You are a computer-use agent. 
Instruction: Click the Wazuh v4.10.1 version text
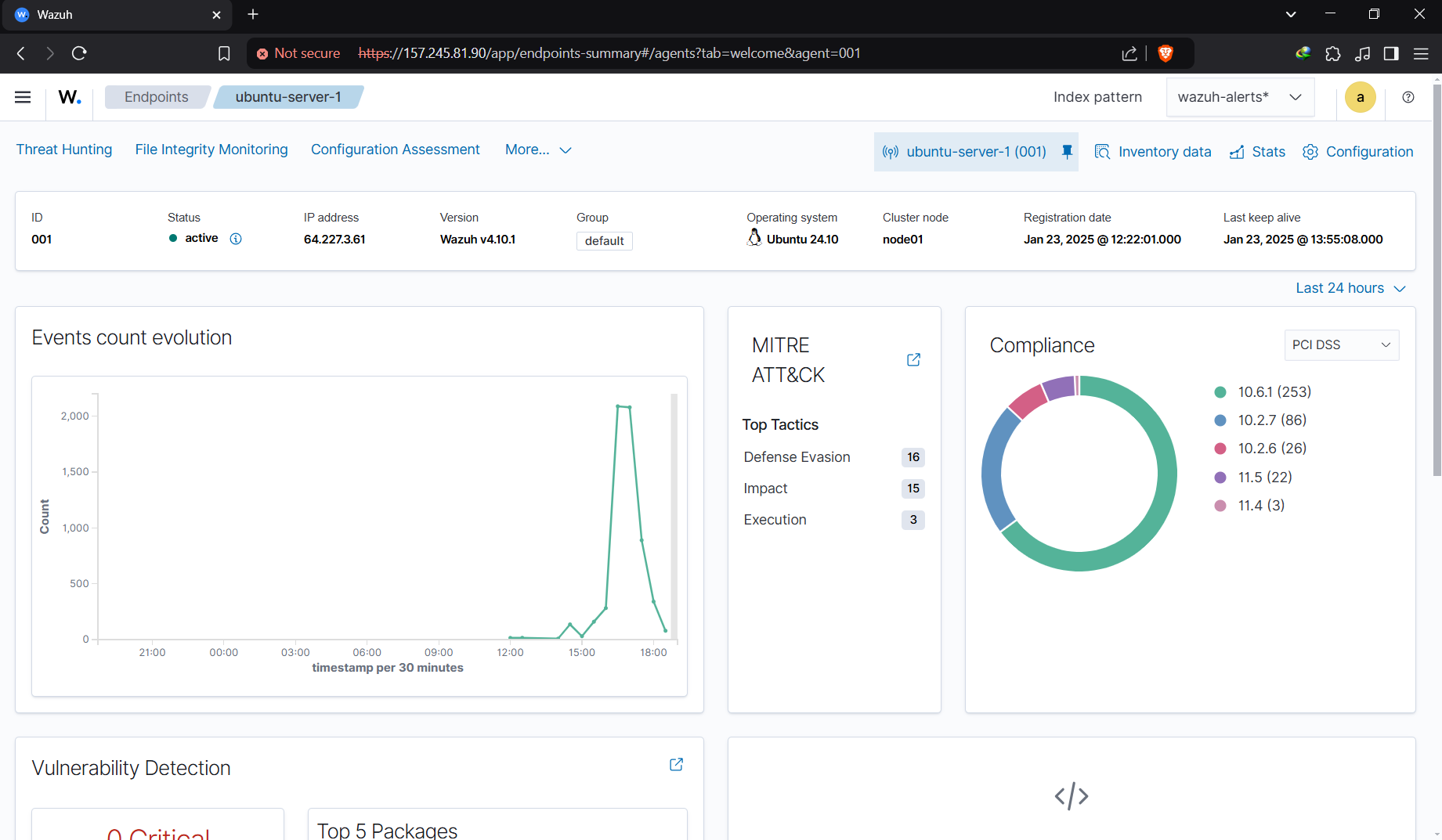tap(478, 240)
